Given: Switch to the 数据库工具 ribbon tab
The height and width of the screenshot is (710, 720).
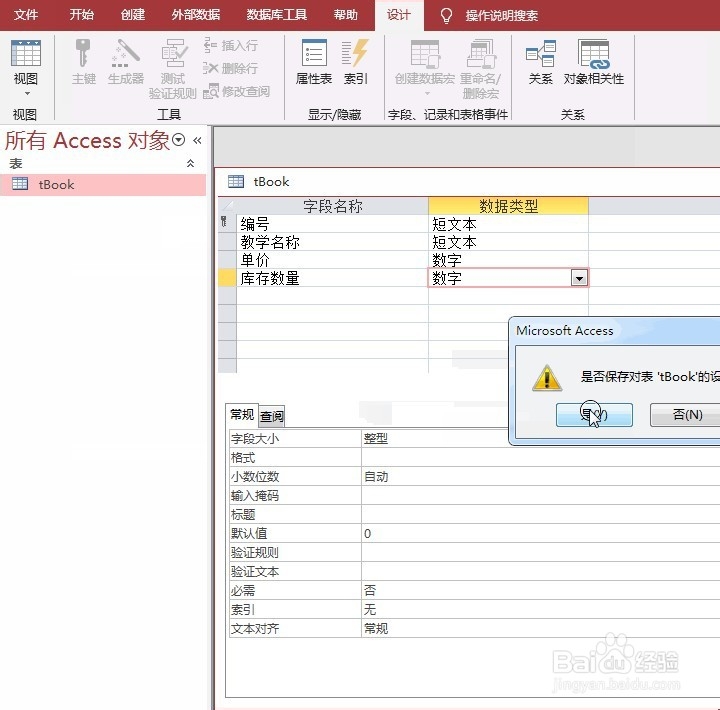Looking at the screenshot, I should click(276, 15).
